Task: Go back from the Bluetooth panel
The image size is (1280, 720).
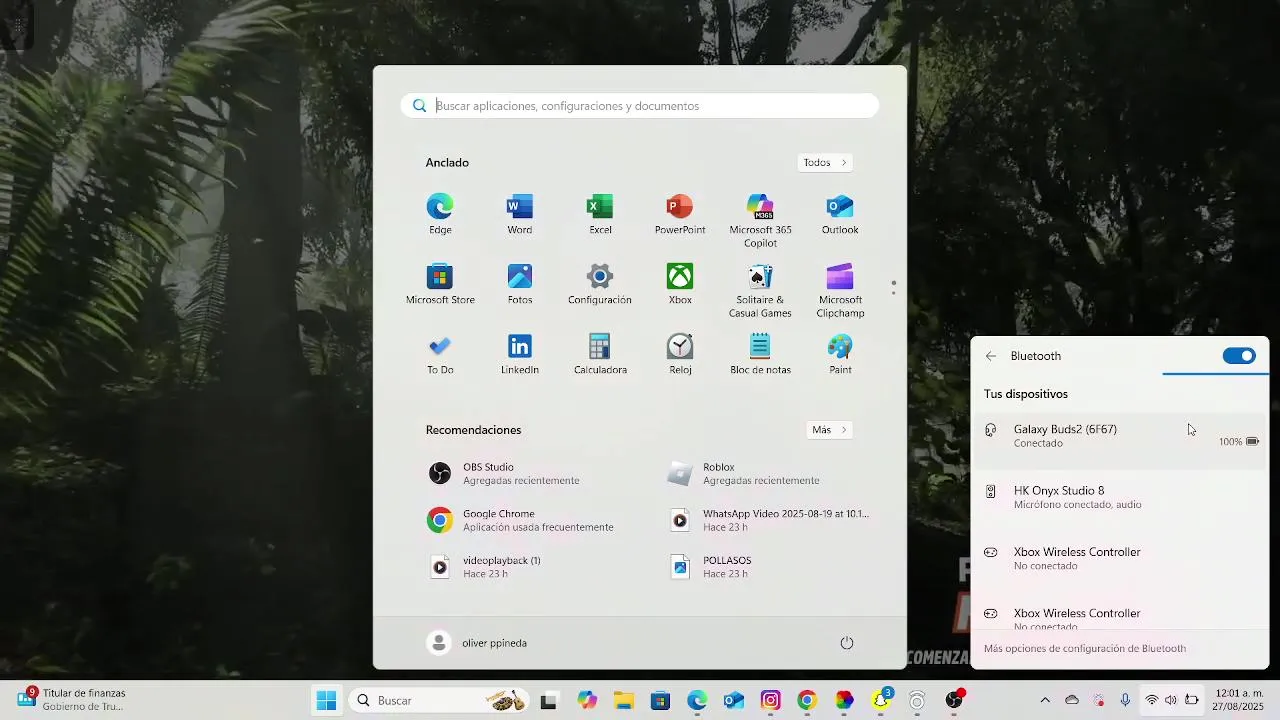Action: [x=990, y=356]
